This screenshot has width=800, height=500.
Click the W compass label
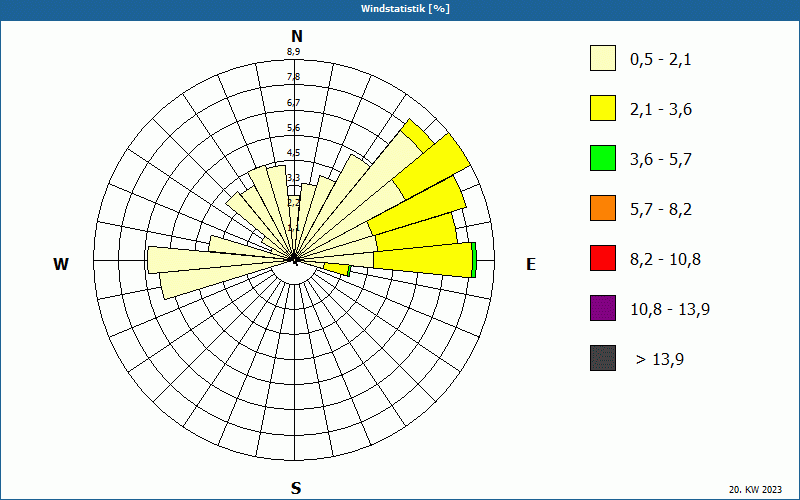(x=61, y=264)
